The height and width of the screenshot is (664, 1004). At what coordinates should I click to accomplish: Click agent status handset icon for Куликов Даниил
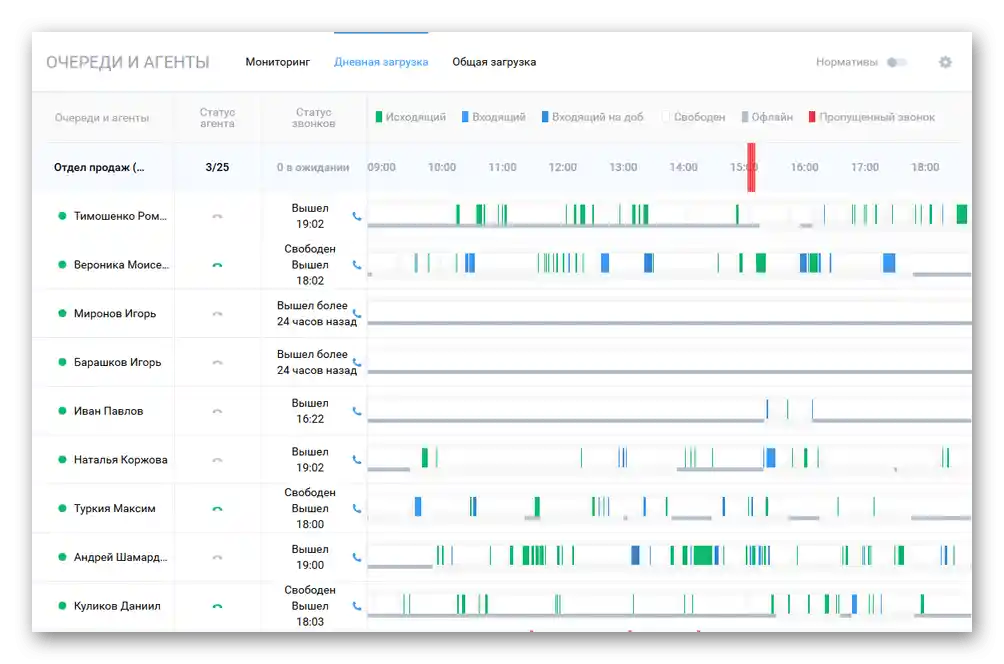click(217, 606)
